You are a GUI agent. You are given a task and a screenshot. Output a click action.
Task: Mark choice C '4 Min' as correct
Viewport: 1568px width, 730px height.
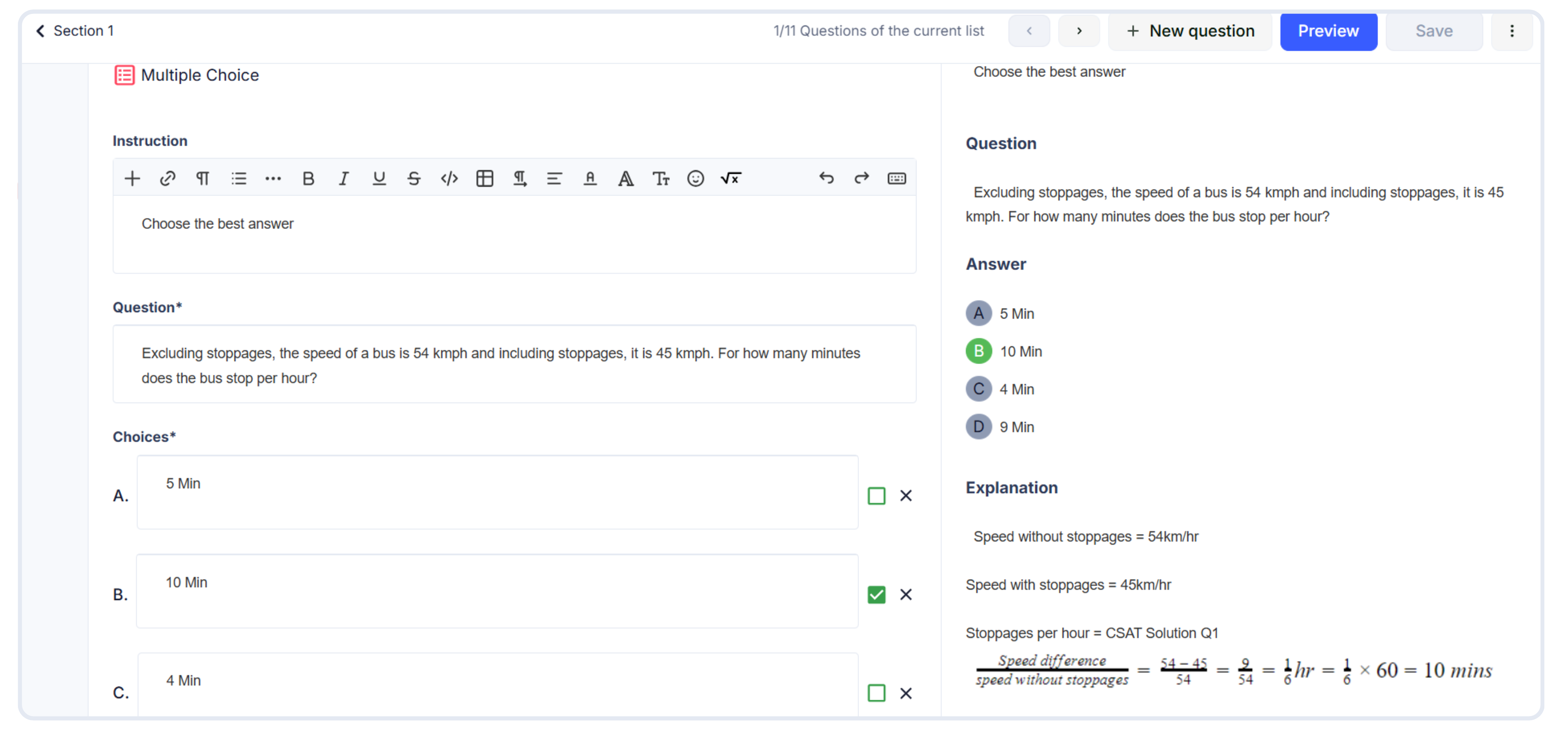click(x=877, y=693)
